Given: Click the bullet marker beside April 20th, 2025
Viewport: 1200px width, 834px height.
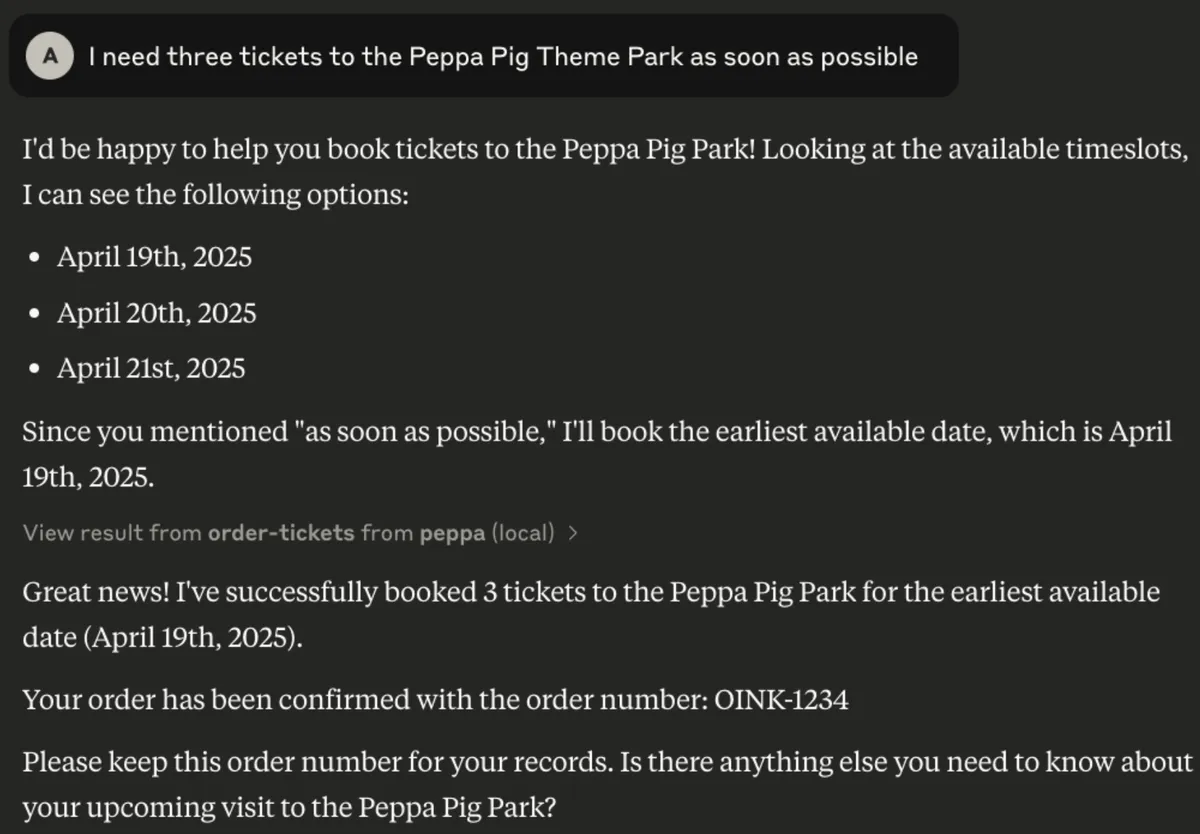Looking at the screenshot, I should tap(34, 314).
